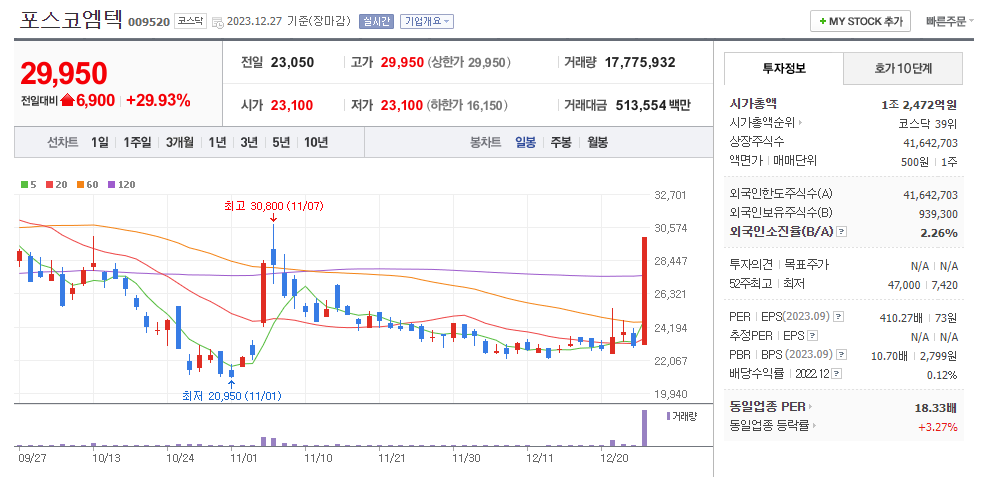Image resolution: width=982 pixels, height=477 pixels.
Task: Click green 5-day moving average legend marker
Action: click(x=24, y=185)
